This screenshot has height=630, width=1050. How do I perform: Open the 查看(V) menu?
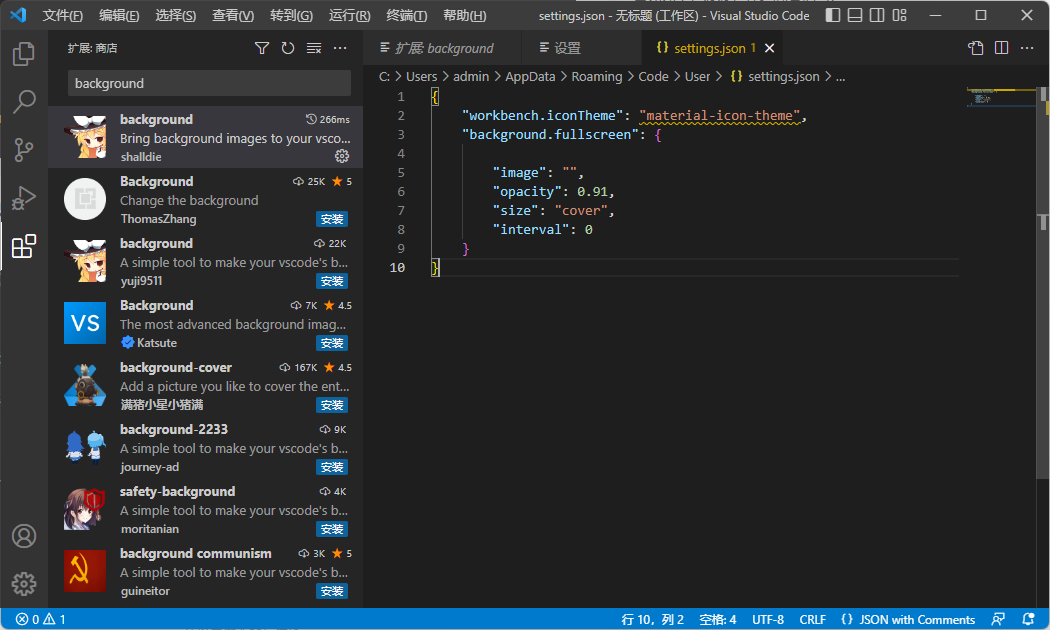tap(233, 15)
